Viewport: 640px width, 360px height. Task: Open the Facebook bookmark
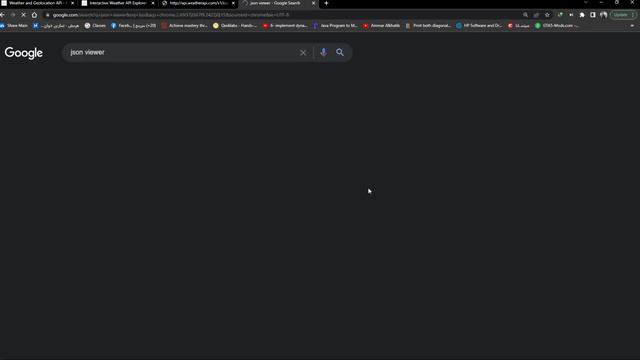[133, 25]
